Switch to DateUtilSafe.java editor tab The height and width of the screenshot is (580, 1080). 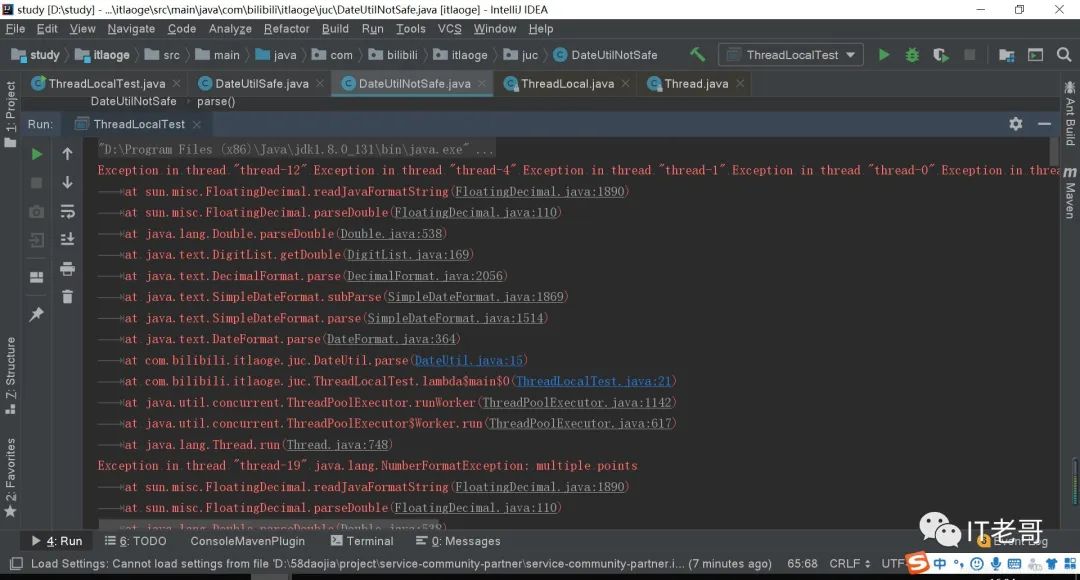click(261, 83)
